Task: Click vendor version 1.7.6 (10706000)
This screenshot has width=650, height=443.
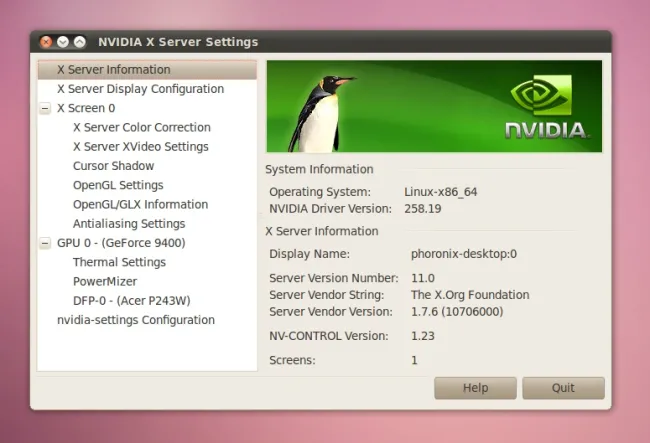Action: 457,312
